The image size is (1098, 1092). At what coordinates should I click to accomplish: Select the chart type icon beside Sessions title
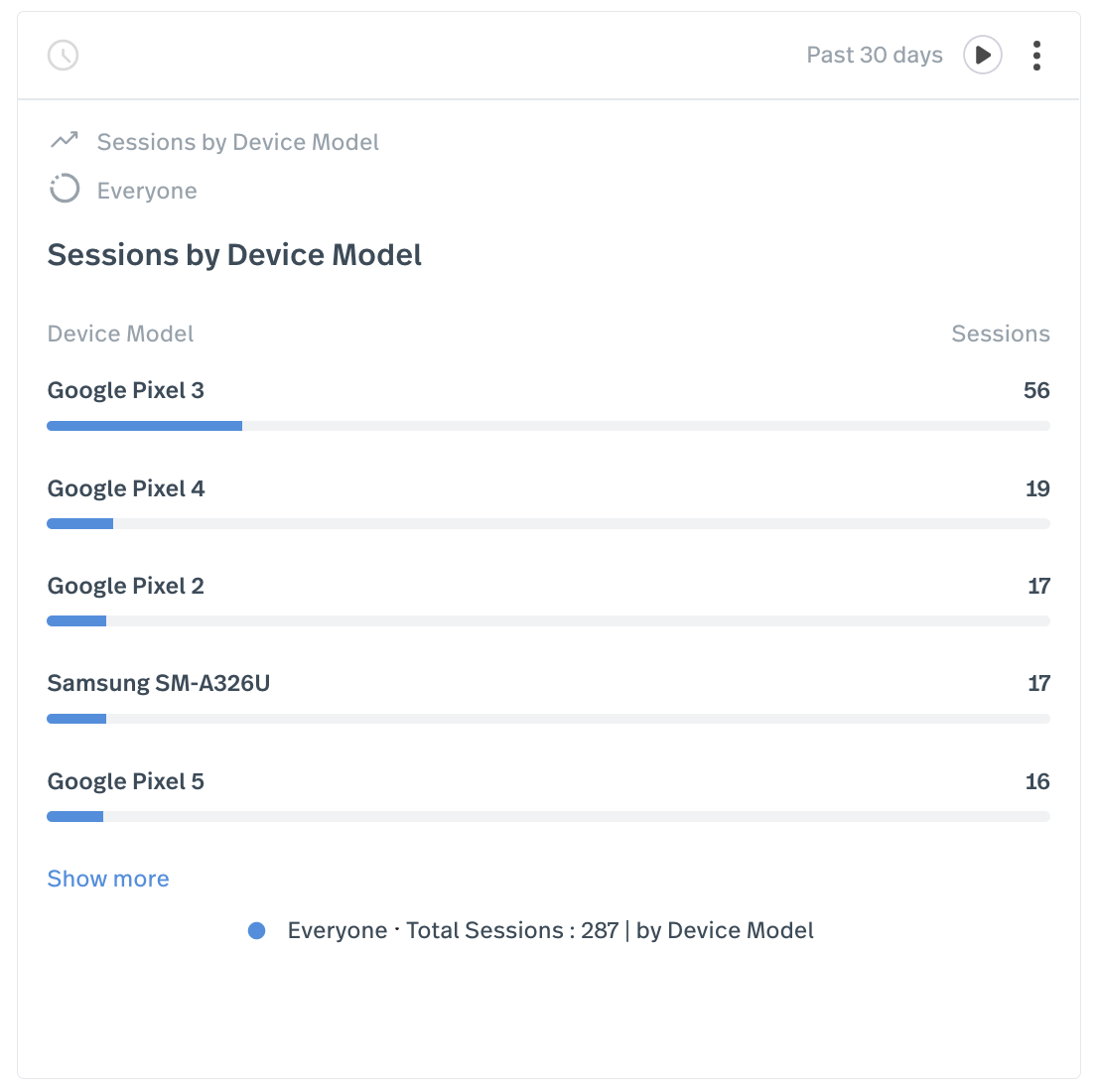coord(64,141)
